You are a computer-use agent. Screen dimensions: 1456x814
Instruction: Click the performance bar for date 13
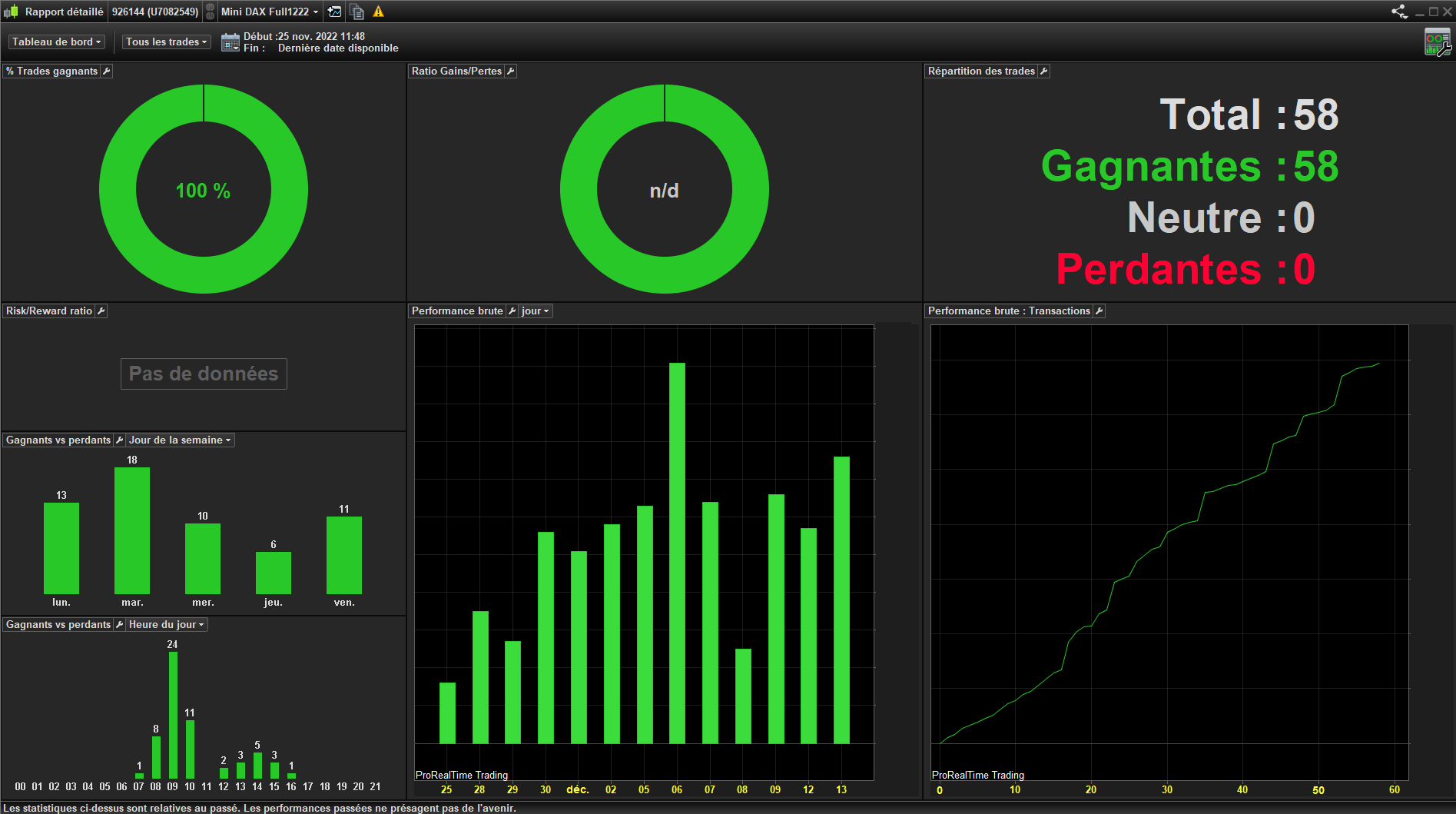[x=841, y=600]
